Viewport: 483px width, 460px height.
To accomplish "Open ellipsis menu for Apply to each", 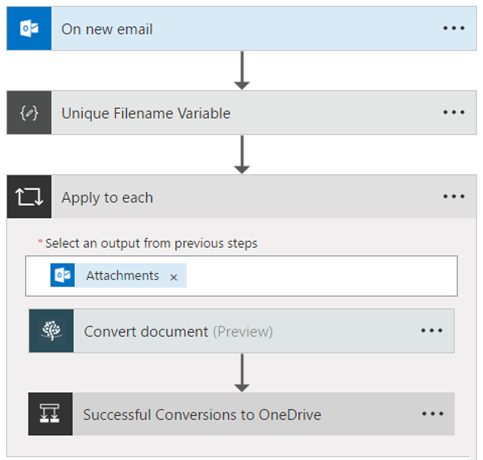I will (x=454, y=197).
